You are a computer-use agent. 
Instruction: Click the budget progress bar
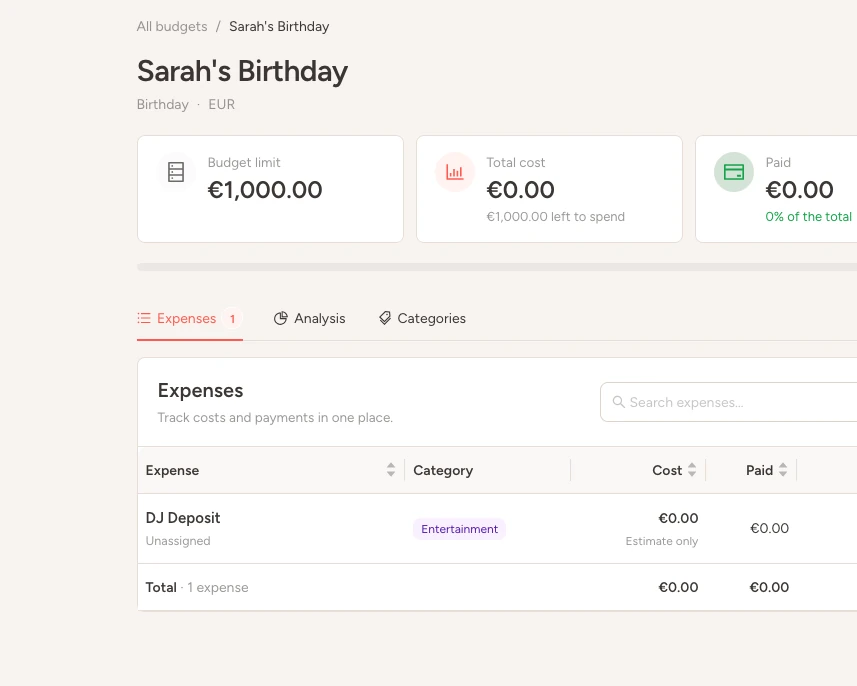497,267
